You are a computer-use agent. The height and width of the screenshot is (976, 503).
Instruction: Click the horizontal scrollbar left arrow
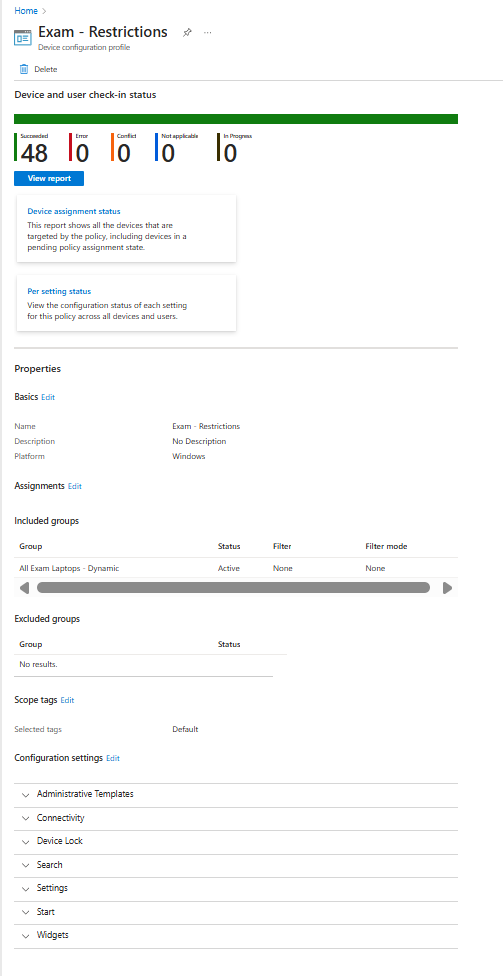coord(24,588)
